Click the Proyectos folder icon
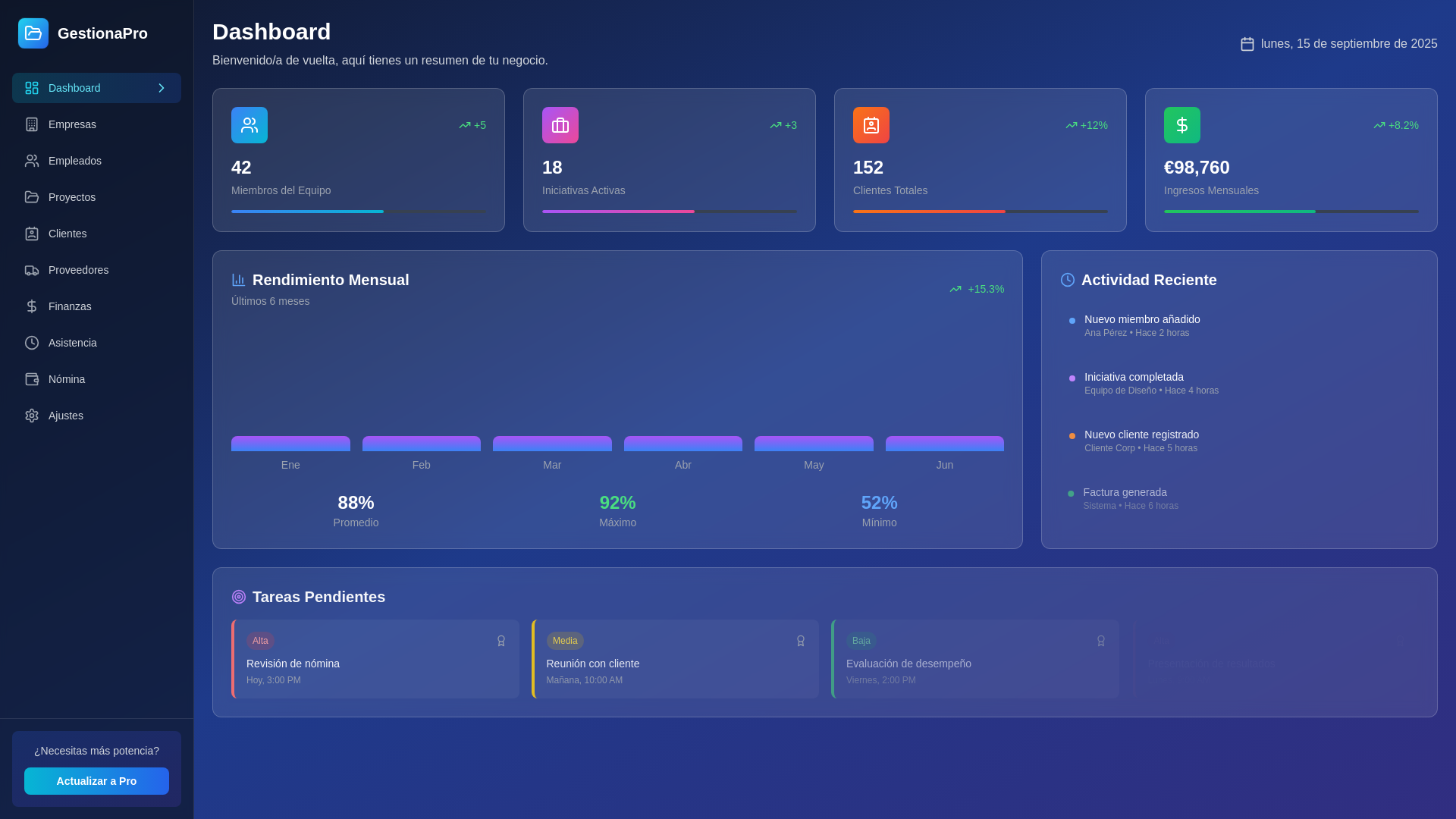The image size is (1456, 819). [x=32, y=197]
